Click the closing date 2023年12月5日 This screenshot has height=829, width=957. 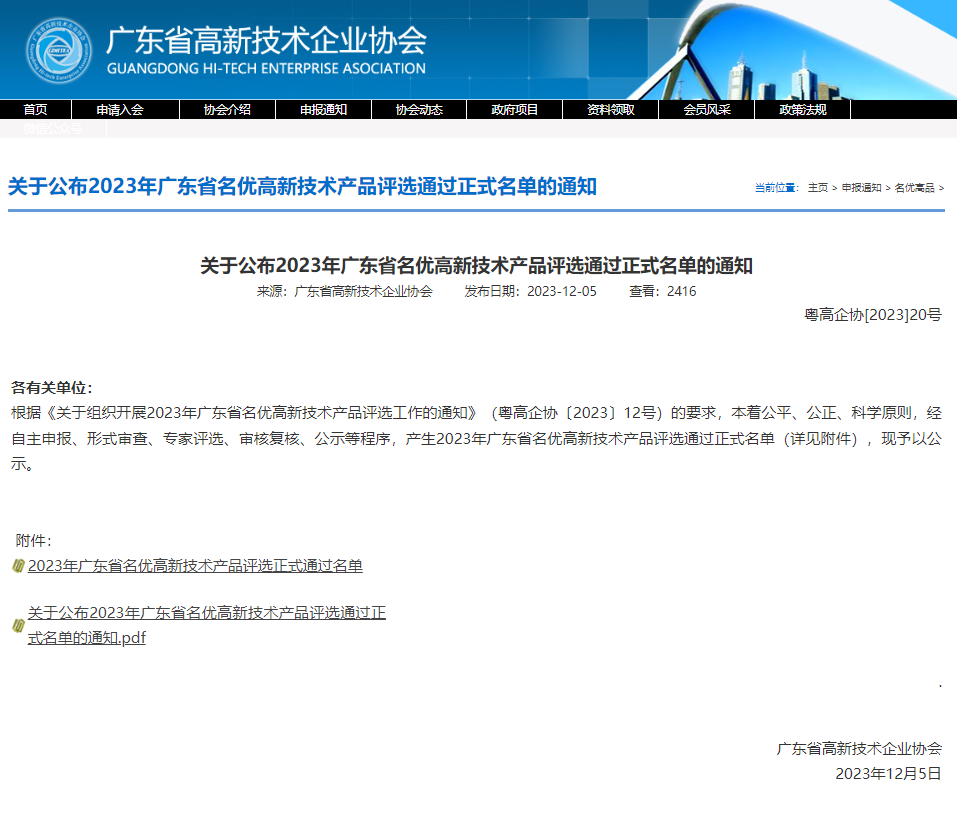coord(888,773)
